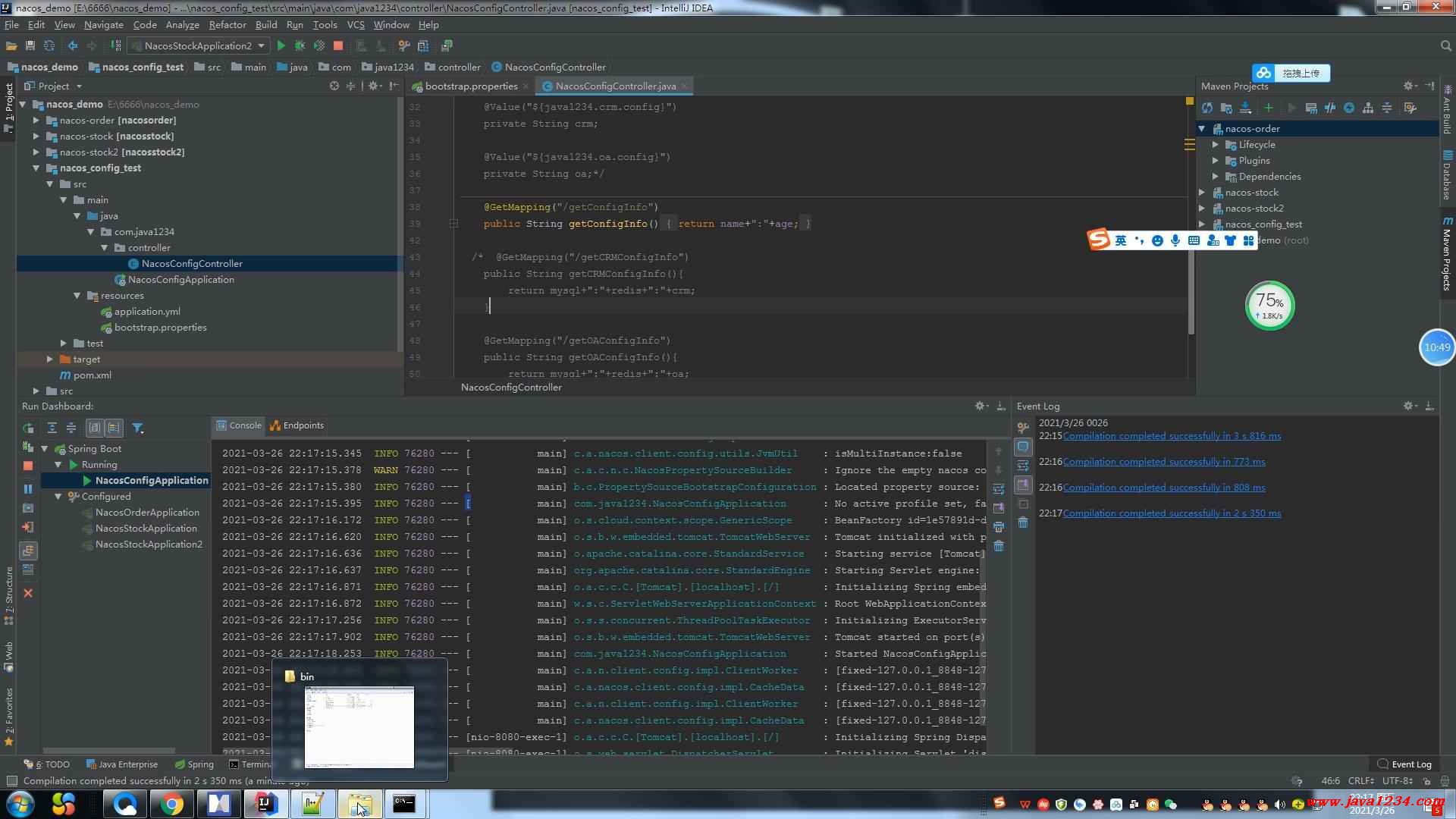Open the Terminal tool window tab
The image size is (1456, 819).
[251, 764]
